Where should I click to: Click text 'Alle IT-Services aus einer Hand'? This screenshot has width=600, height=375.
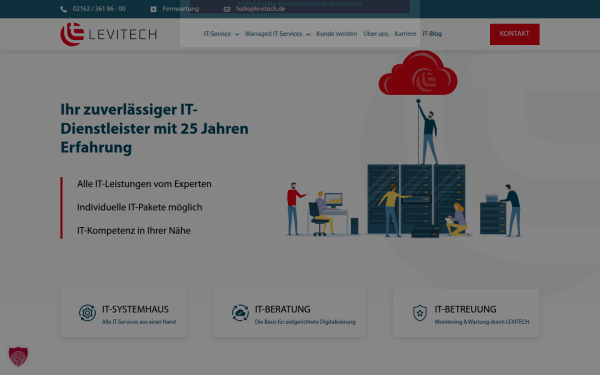[139, 322]
